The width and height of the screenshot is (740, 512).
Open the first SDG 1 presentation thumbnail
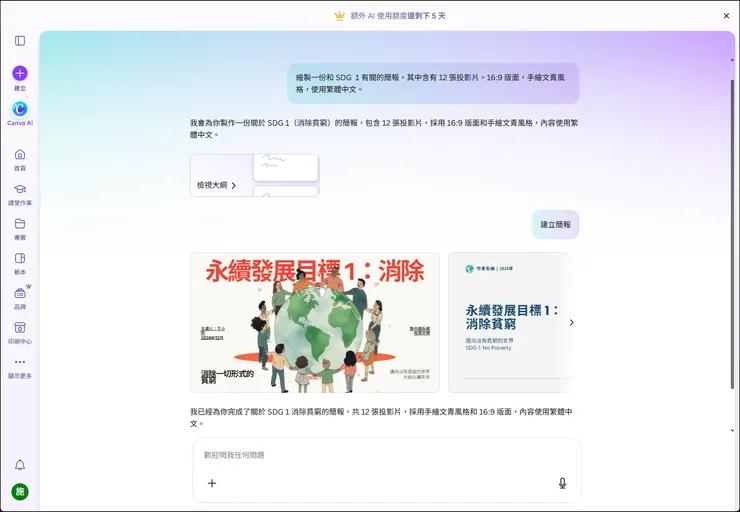(x=315, y=322)
